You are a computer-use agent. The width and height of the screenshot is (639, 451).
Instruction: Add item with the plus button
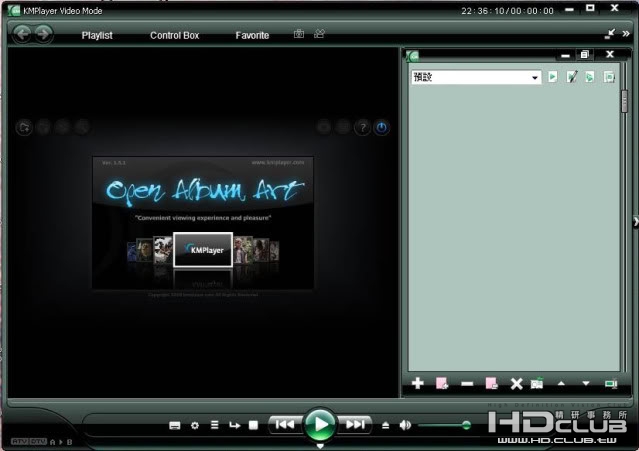[x=418, y=383]
